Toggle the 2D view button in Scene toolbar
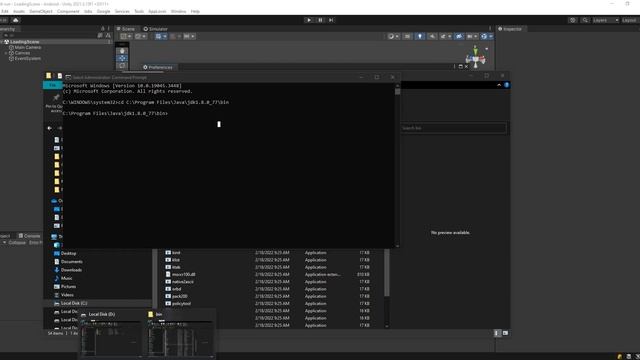This screenshot has width=640, height=360. click(407, 36)
